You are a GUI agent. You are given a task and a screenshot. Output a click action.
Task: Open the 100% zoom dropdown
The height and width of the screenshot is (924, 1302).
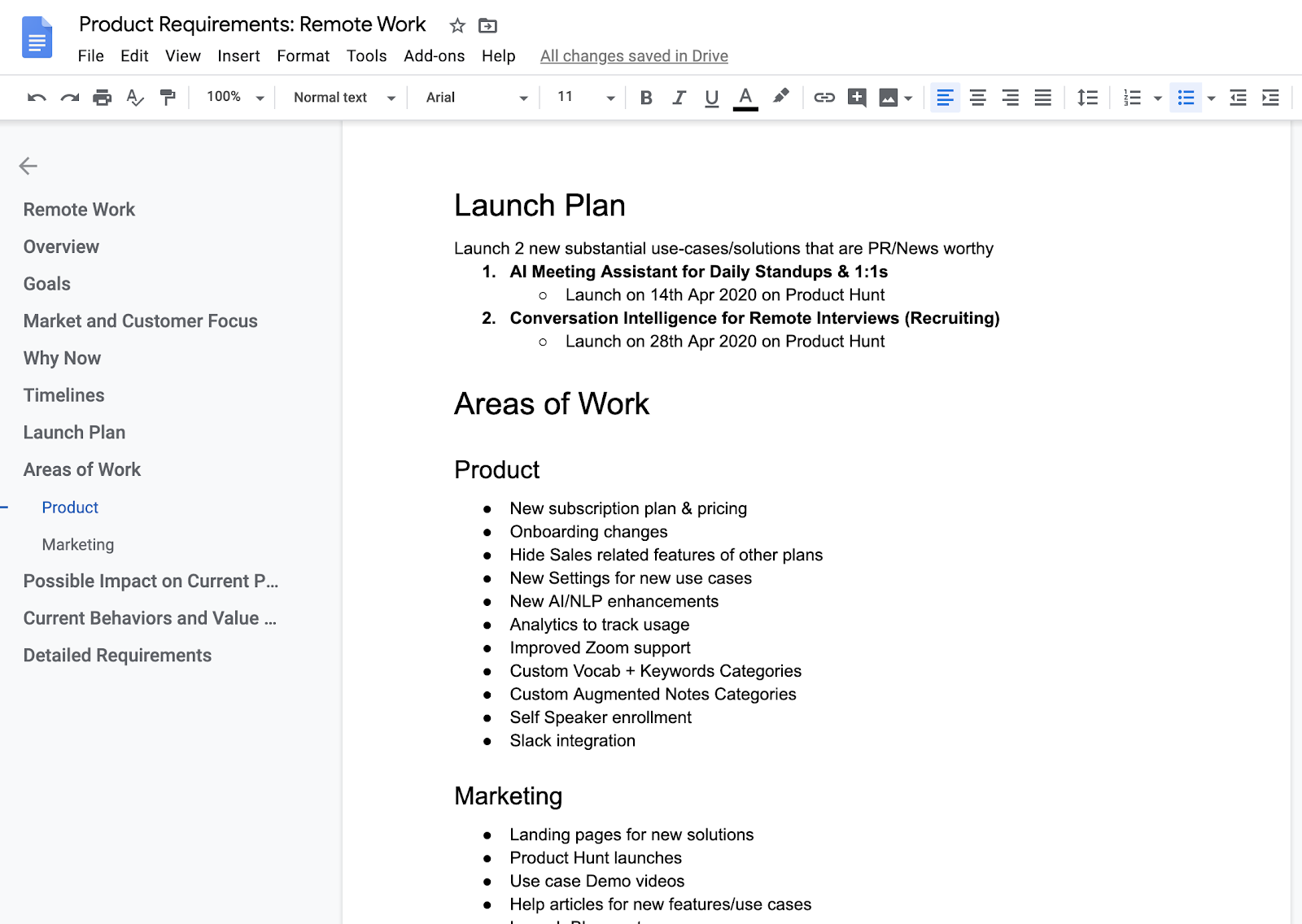pos(236,97)
